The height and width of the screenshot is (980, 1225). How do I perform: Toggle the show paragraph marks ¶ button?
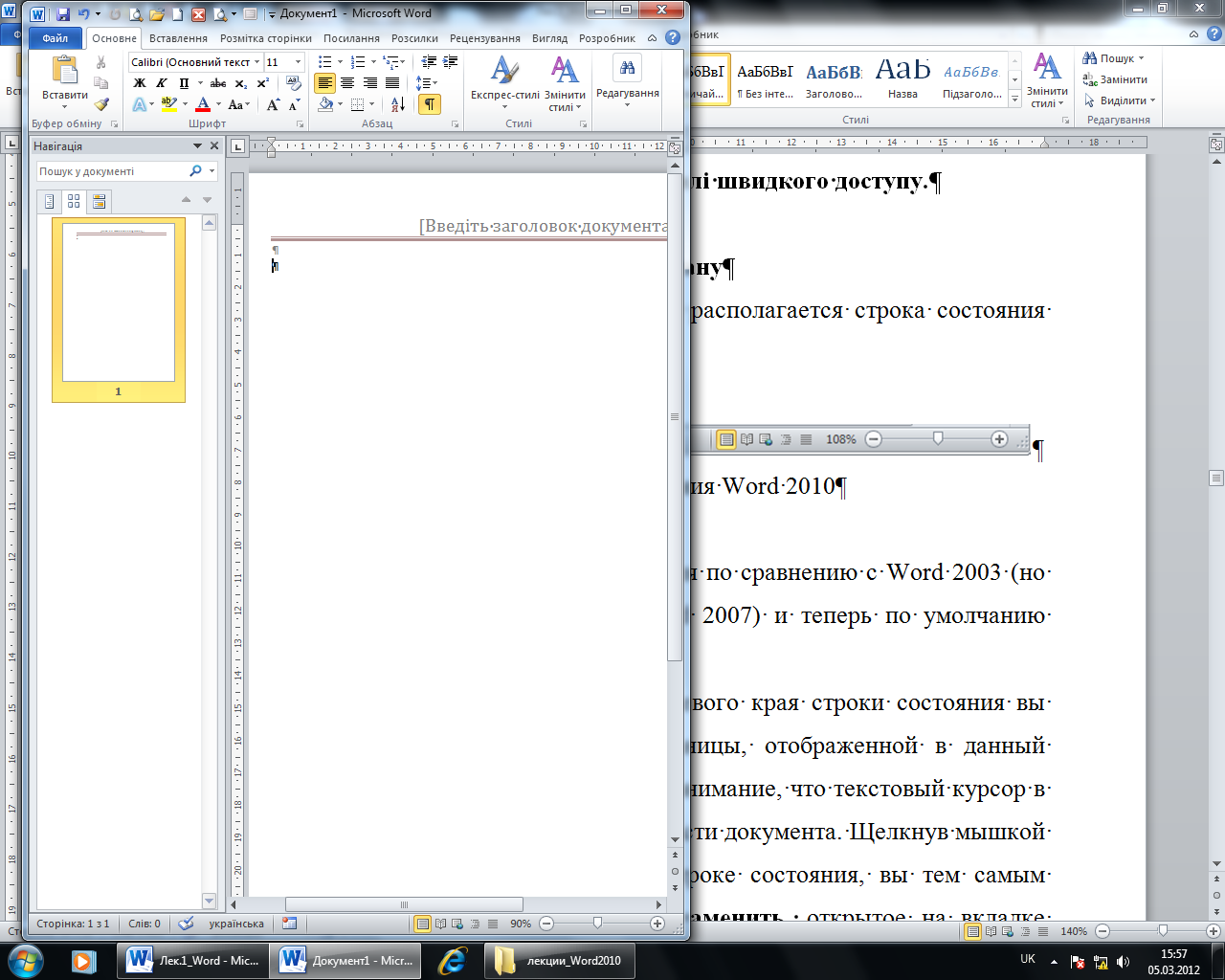[x=430, y=104]
